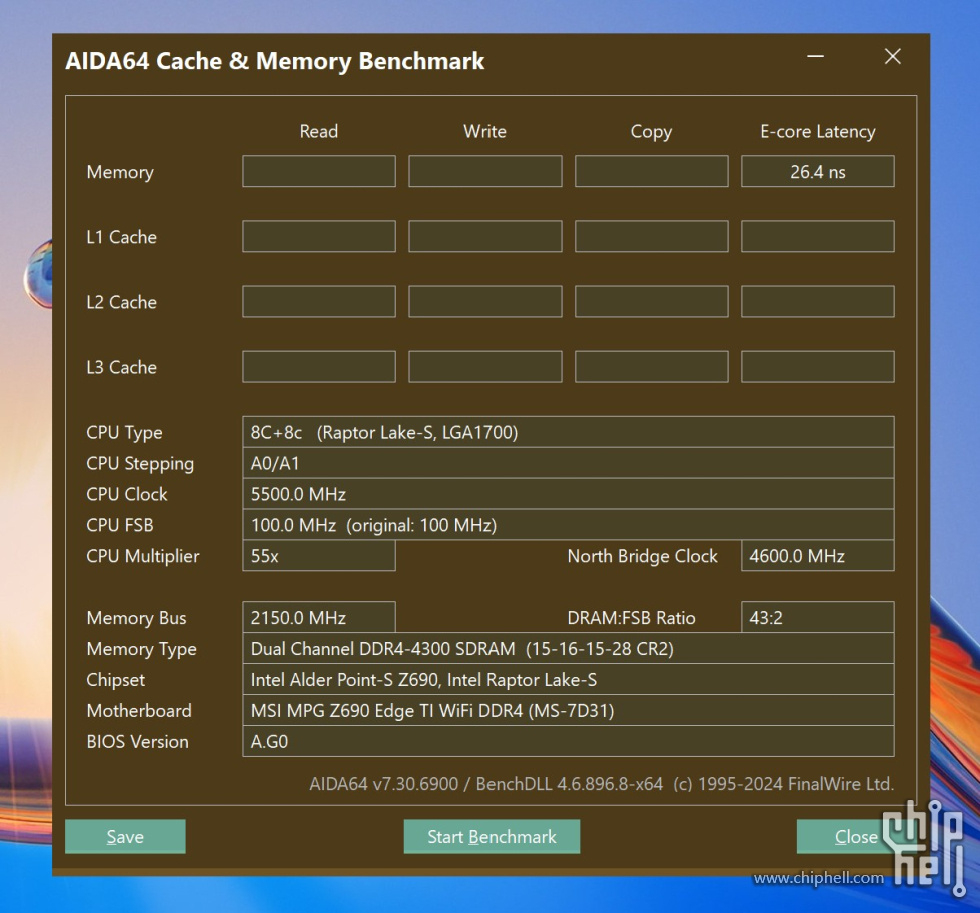This screenshot has width=980, height=913.
Task: Select the Memory Write result field
Action: point(485,171)
